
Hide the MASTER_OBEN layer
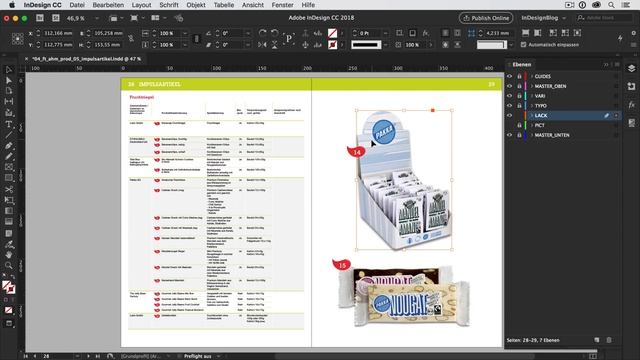(509, 86)
